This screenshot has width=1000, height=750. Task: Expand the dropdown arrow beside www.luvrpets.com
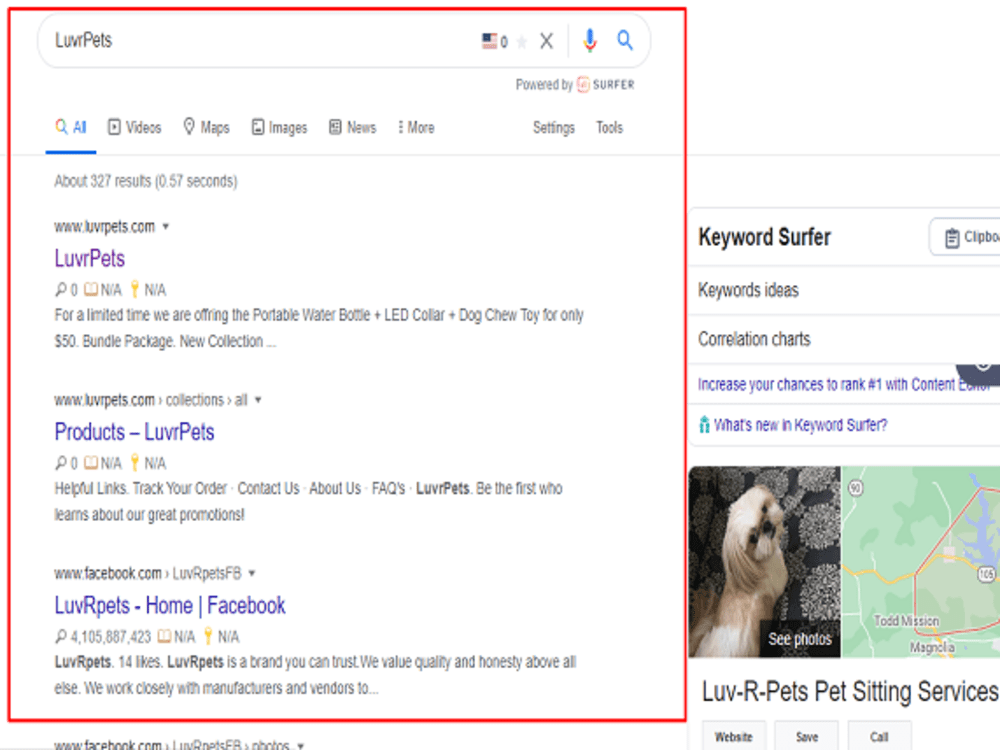(x=166, y=226)
